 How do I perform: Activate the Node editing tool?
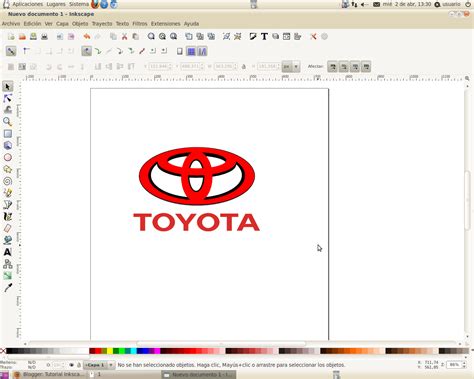pos(8,98)
